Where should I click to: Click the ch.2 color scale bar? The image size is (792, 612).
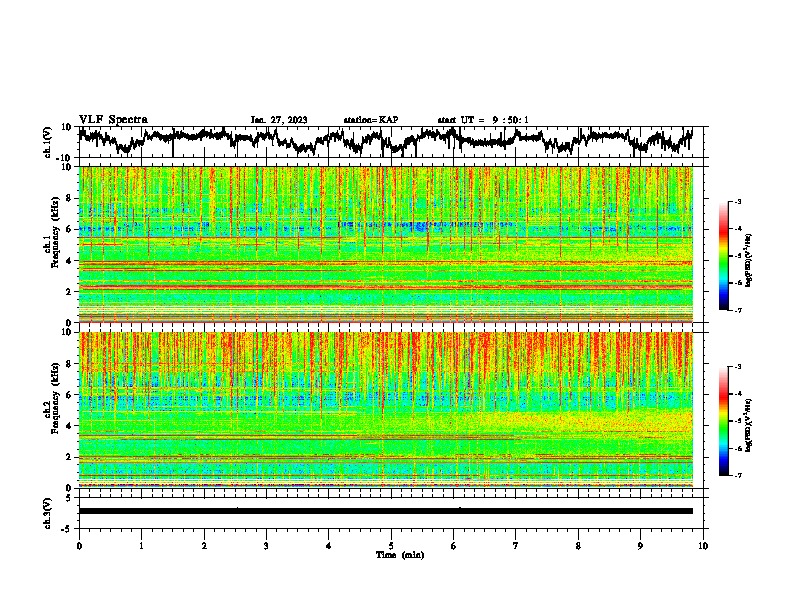724,421
